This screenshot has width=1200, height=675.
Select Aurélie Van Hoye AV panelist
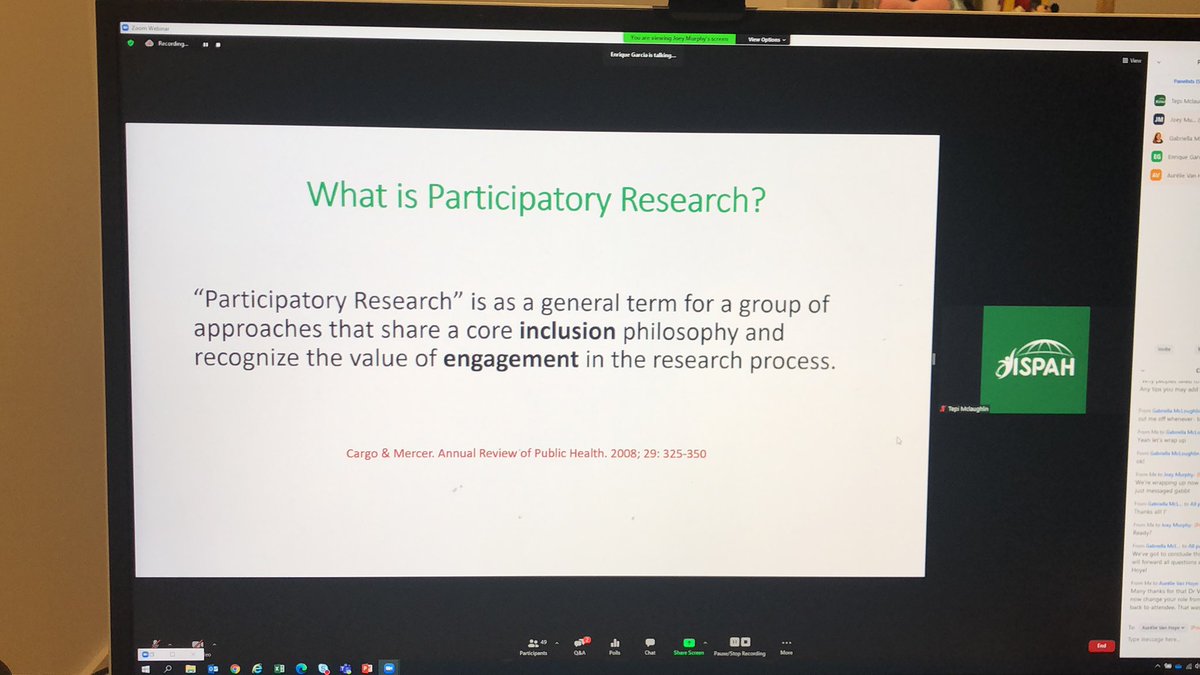tap(1176, 174)
